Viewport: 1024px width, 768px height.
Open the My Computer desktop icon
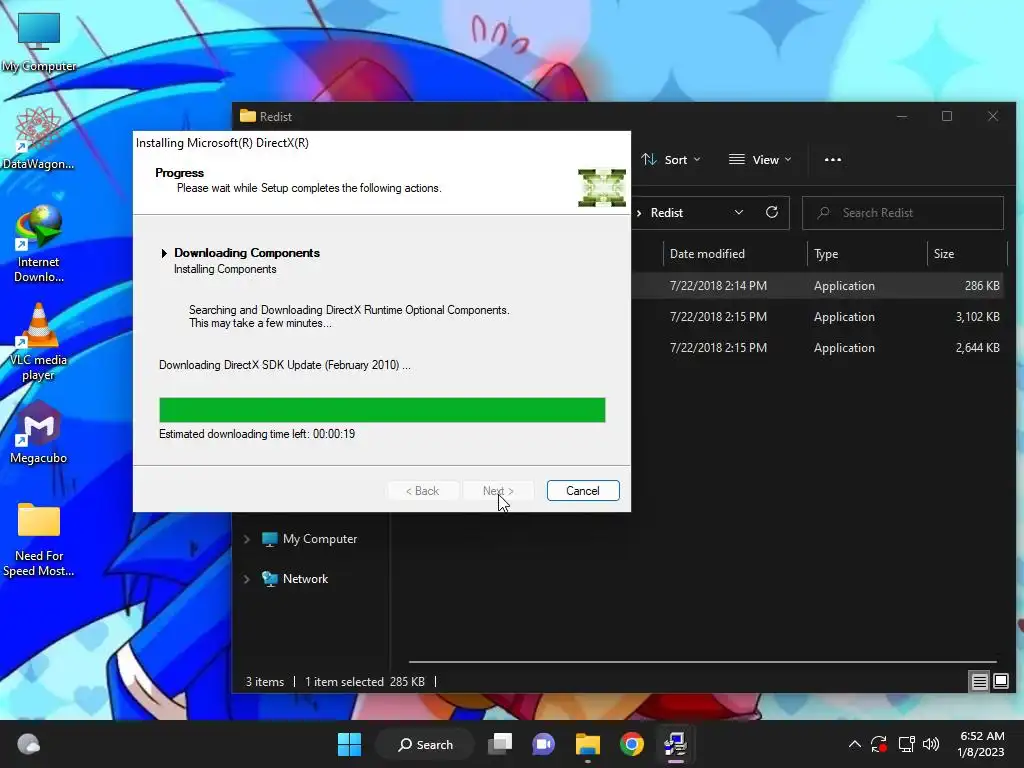pos(39,42)
